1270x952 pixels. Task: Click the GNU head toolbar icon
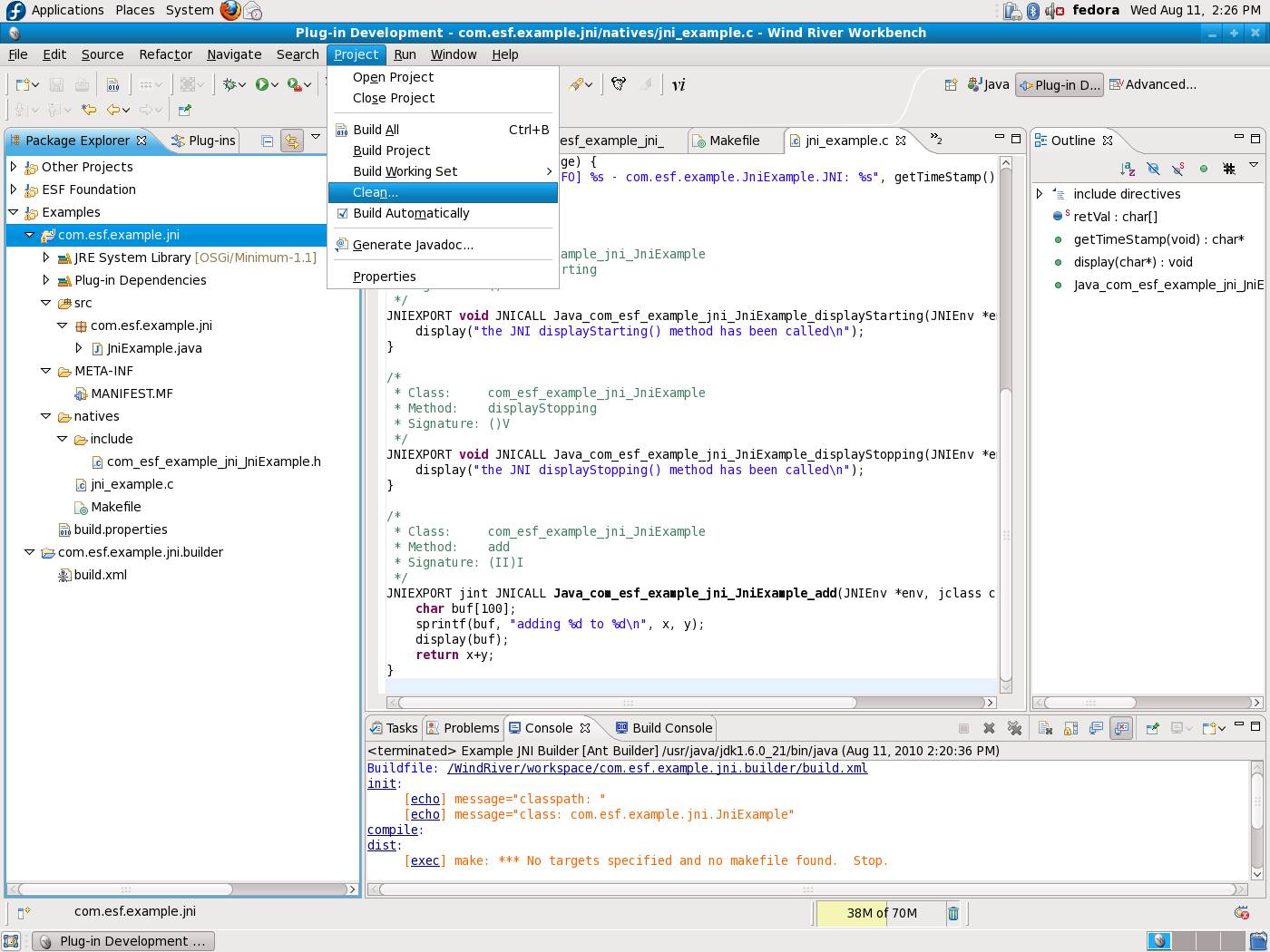coord(619,84)
